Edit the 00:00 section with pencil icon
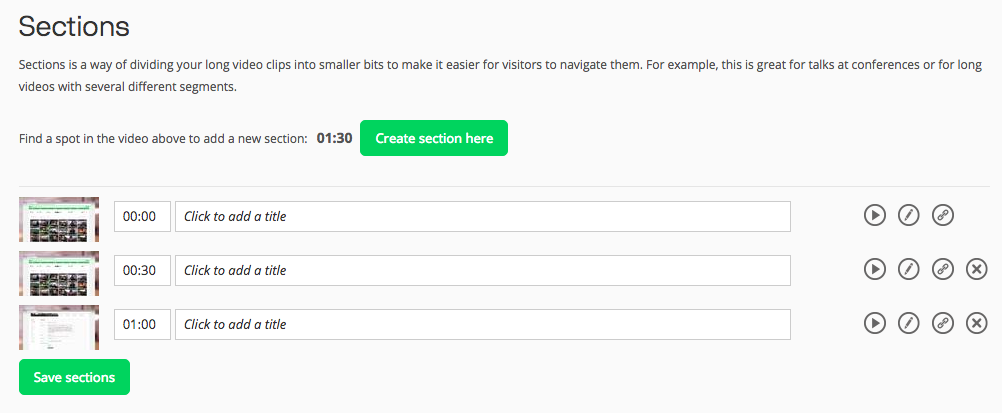Image resolution: width=1002 pixels, height=413 pixels. tap(908, 215)
